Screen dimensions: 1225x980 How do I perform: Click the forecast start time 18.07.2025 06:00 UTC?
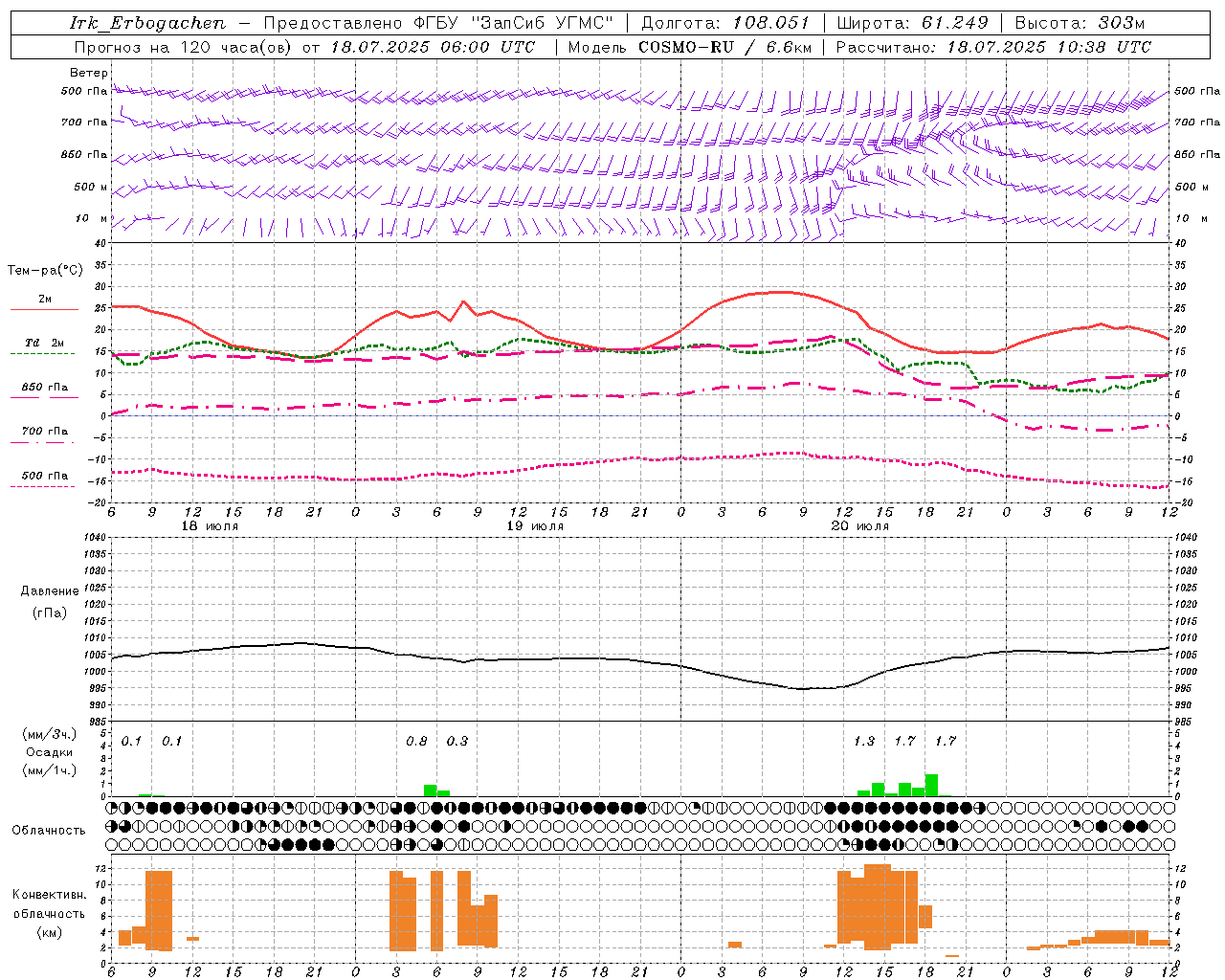pos(433,47)
